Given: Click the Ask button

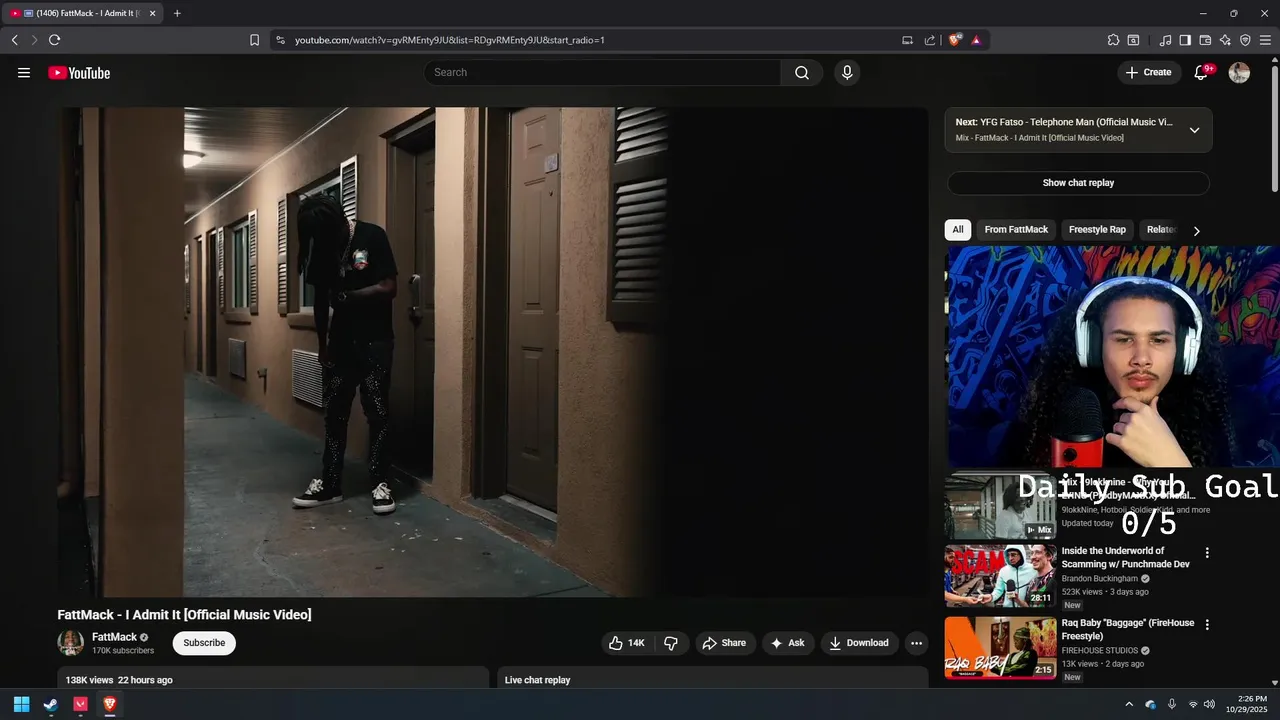Looking at the screenshot, I should click(x=788, y=643).
